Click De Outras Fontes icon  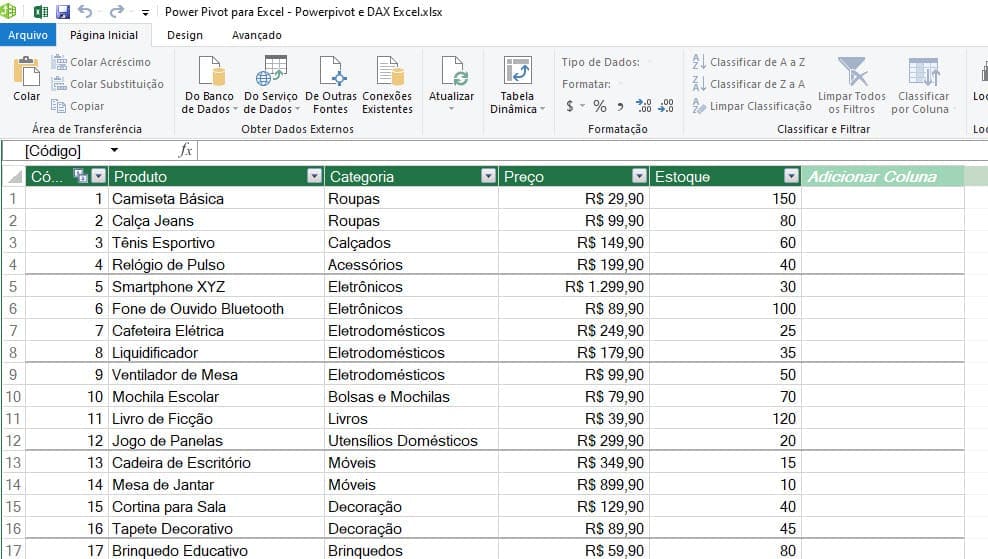[331, 74]
